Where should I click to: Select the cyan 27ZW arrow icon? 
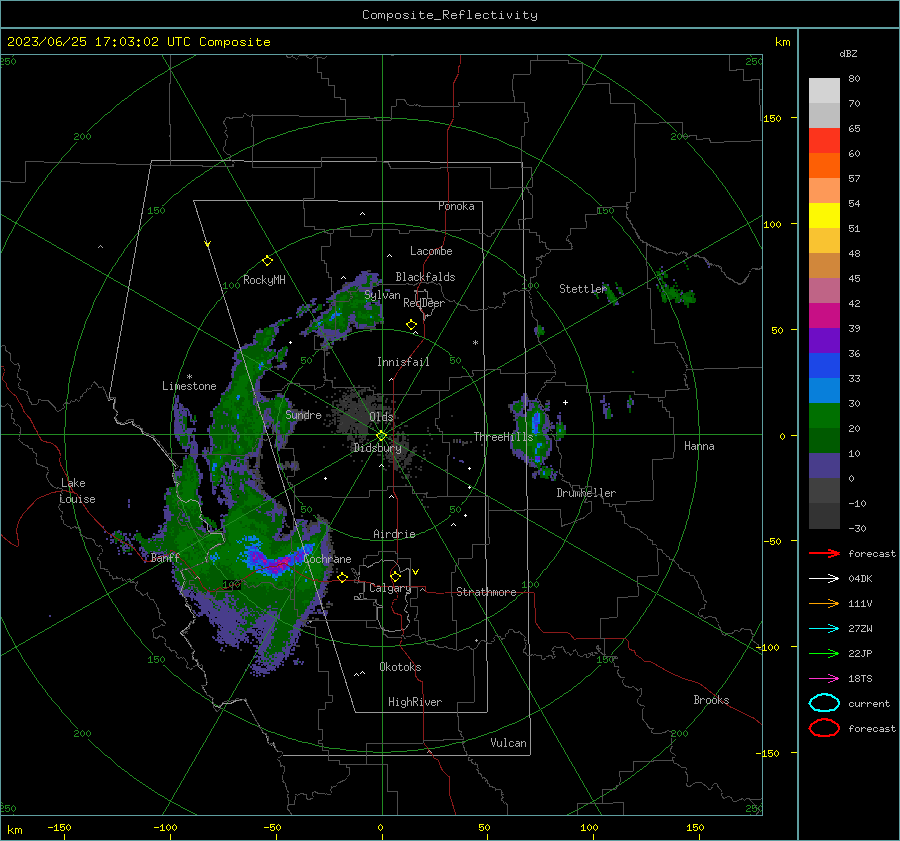824,629
